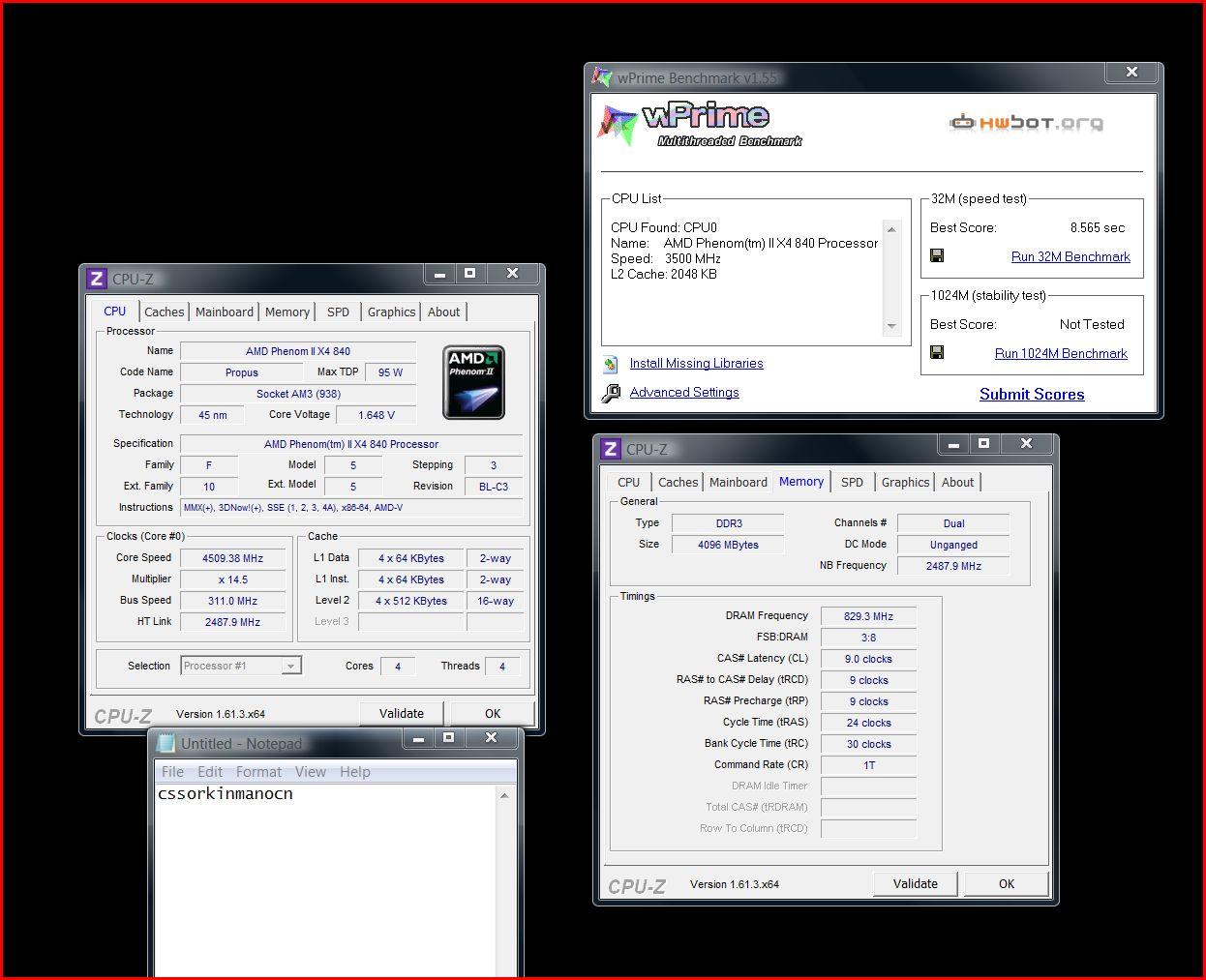Click the CPU-Z title icon in the CPU window
The height and width of the screenshot is (980, 1206).
pyautogui.click(x=96, y=279)
